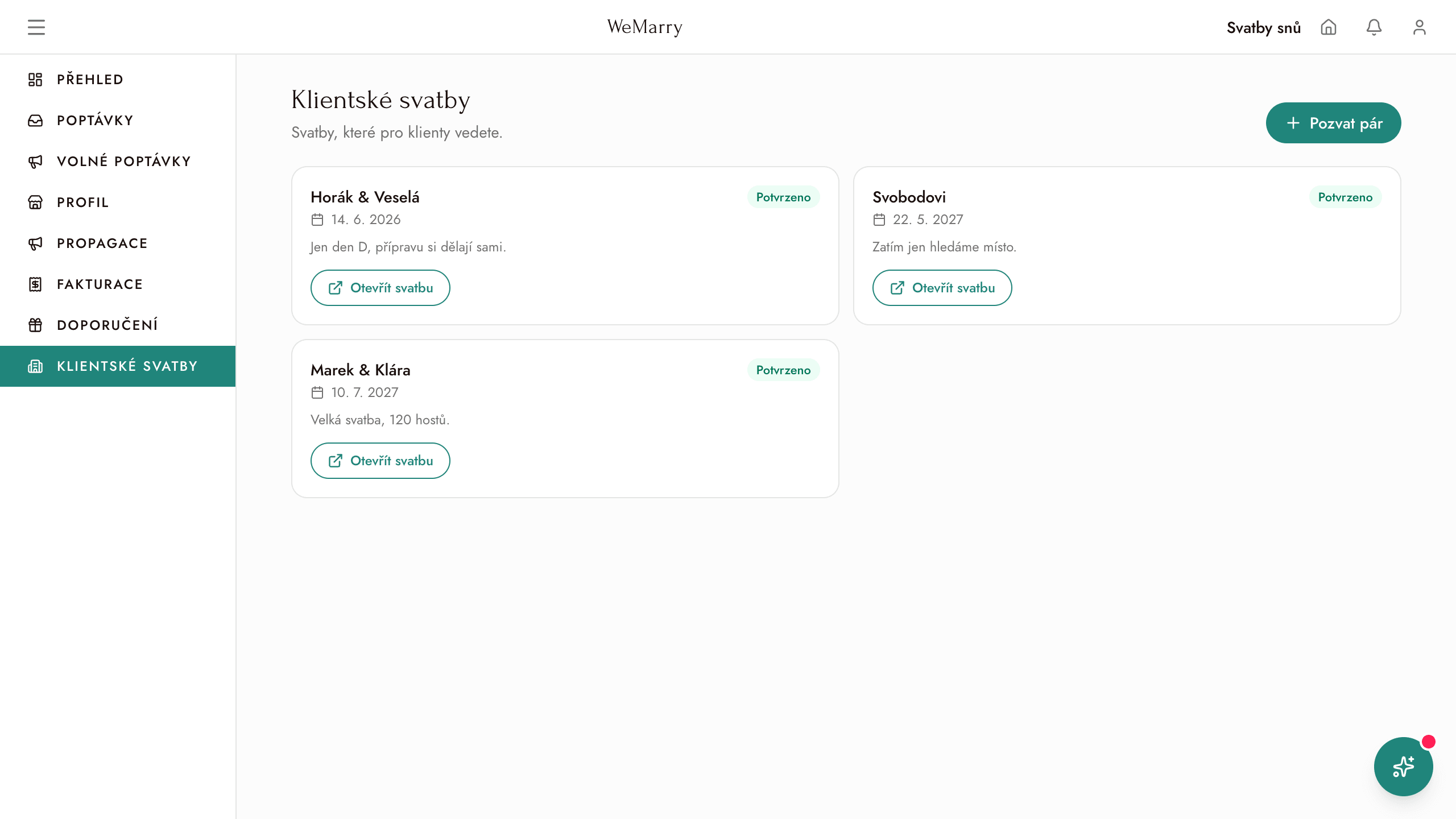
Task: Select Klientské svatby sidebar item
Action: (118, 366)
